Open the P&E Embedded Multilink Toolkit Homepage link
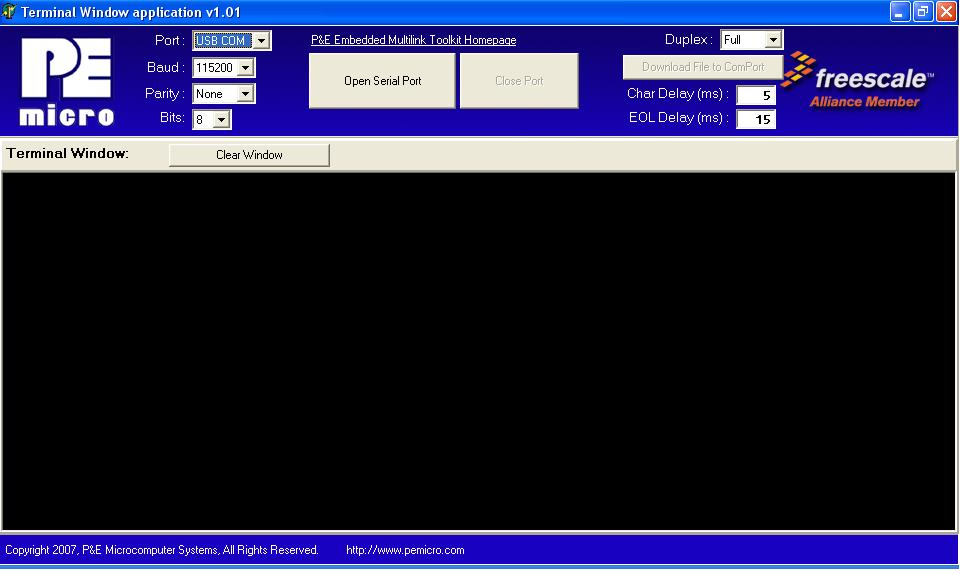 (413, 40)
